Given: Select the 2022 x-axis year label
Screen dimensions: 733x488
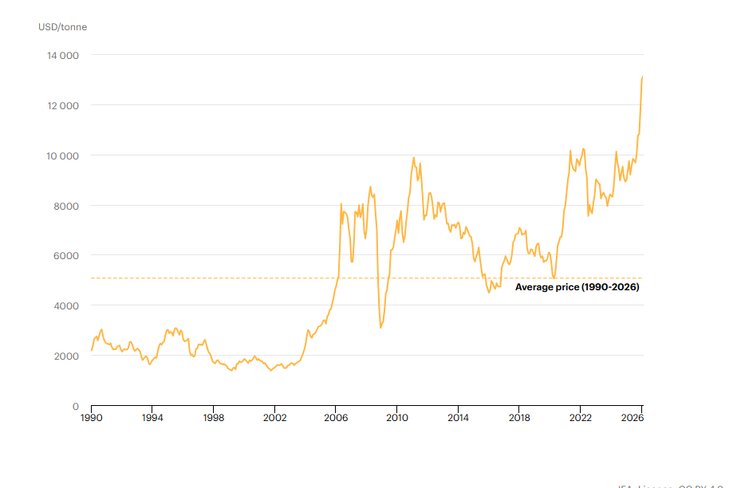Looking at the screenshot, I should click(580, 418).
